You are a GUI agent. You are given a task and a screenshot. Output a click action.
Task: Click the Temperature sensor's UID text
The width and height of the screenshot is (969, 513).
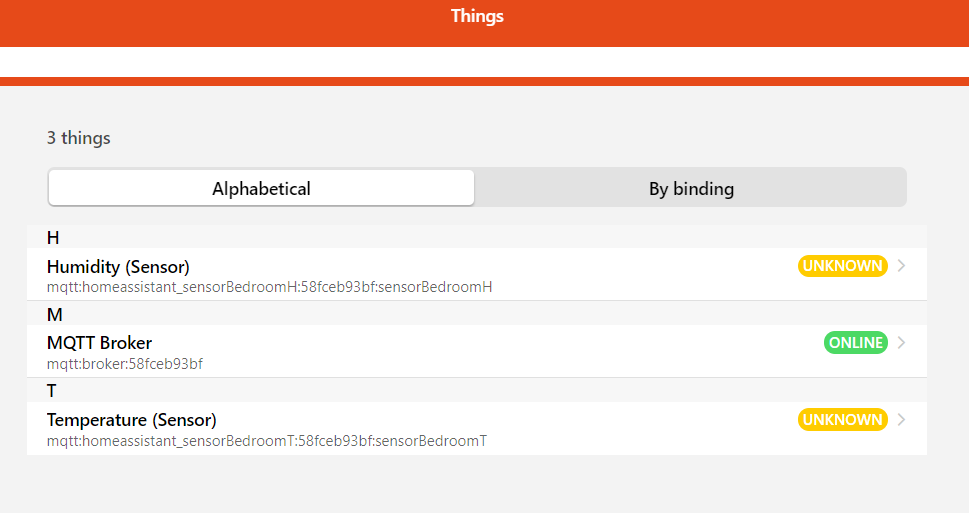click(x=266, y=441)
